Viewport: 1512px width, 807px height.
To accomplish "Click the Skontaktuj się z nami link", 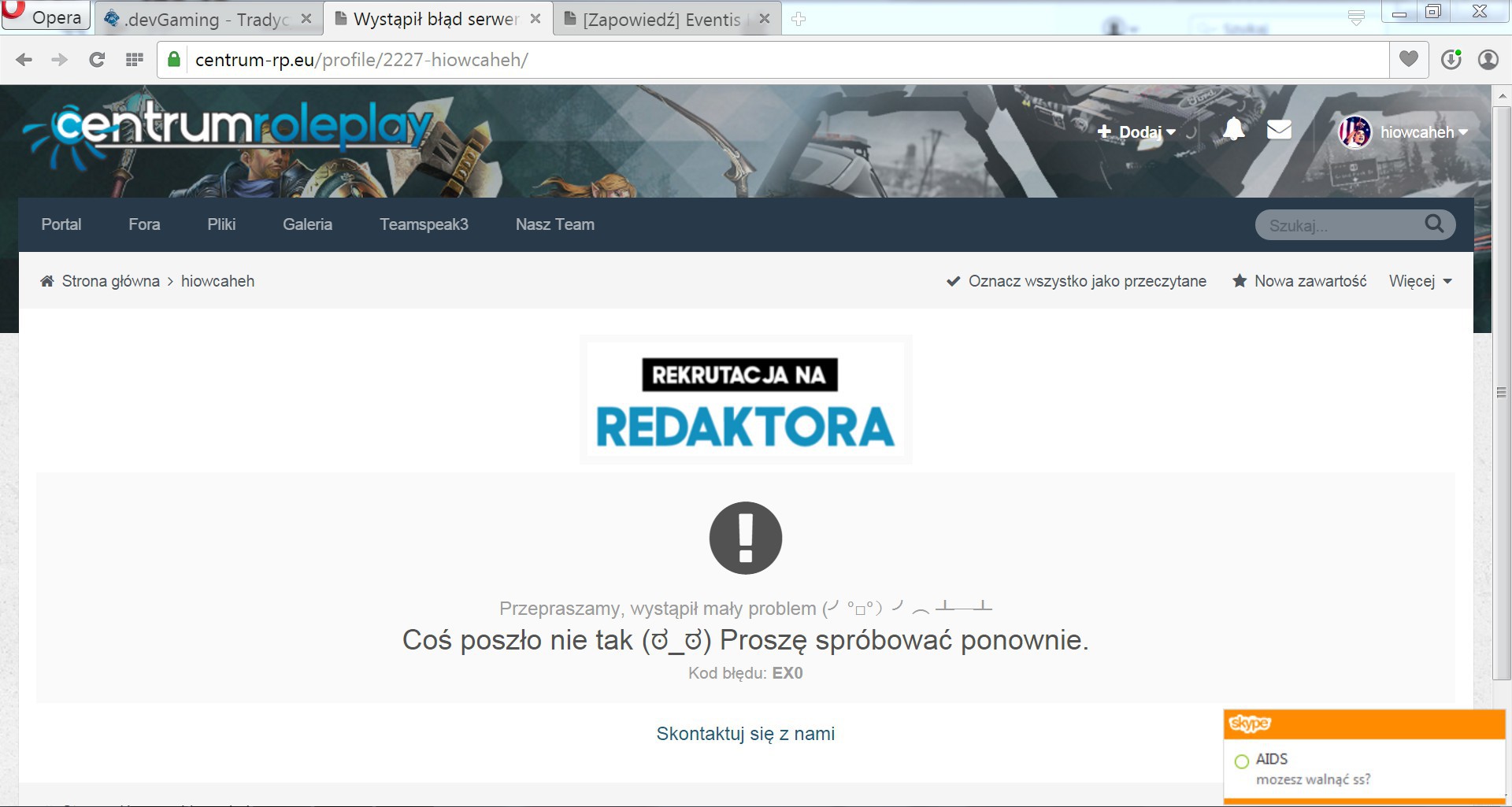I will [x=745, y=734].
